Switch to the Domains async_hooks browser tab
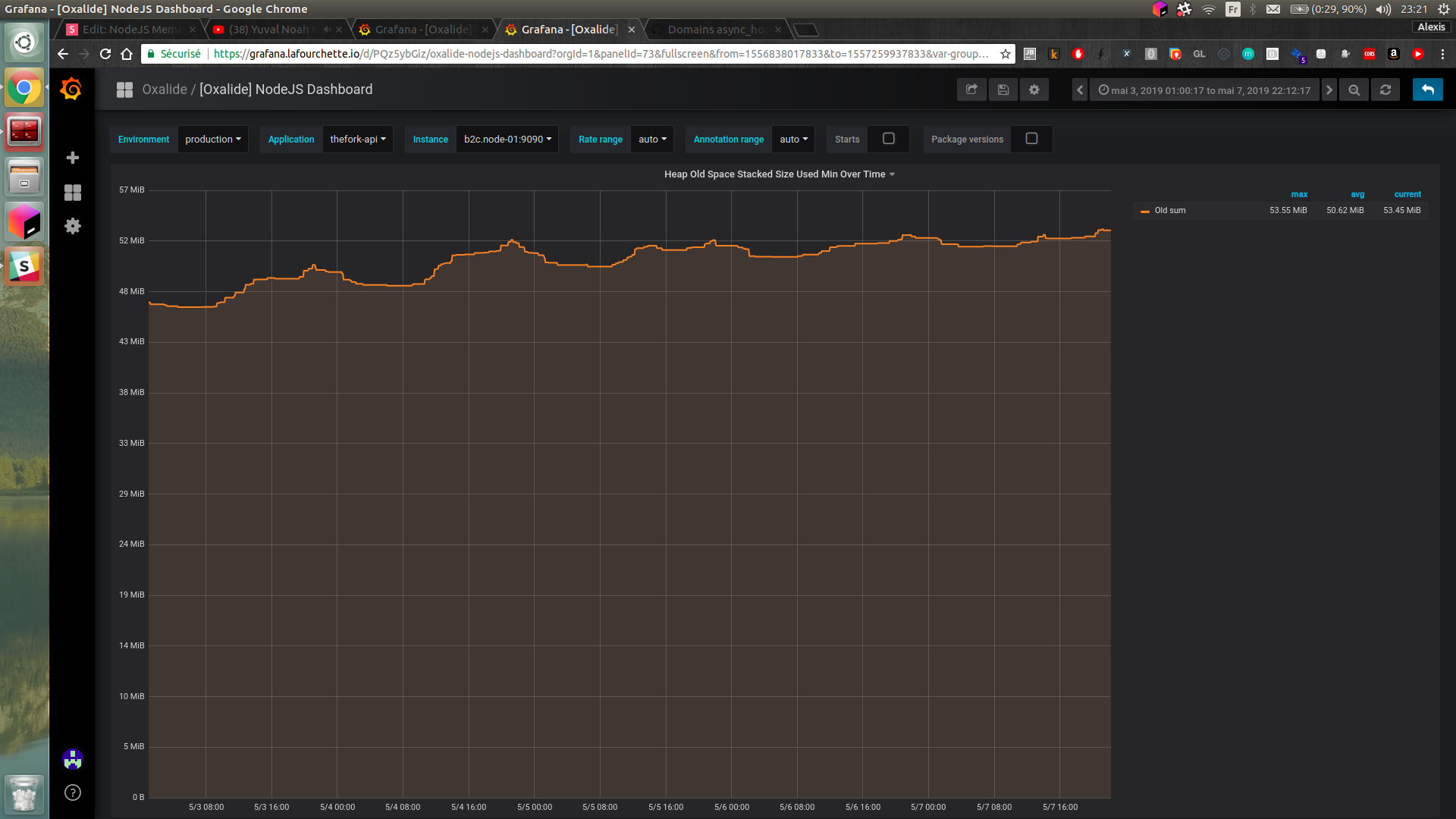The height and width of the screenshot is (819, 1456). click(x=715, y=30)
